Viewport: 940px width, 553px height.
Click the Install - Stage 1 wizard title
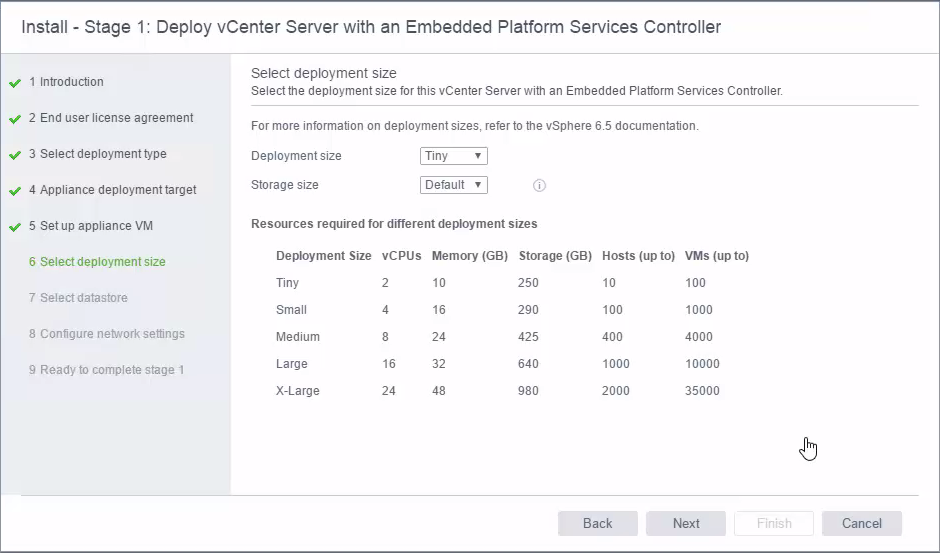click(x=371, y=27)
